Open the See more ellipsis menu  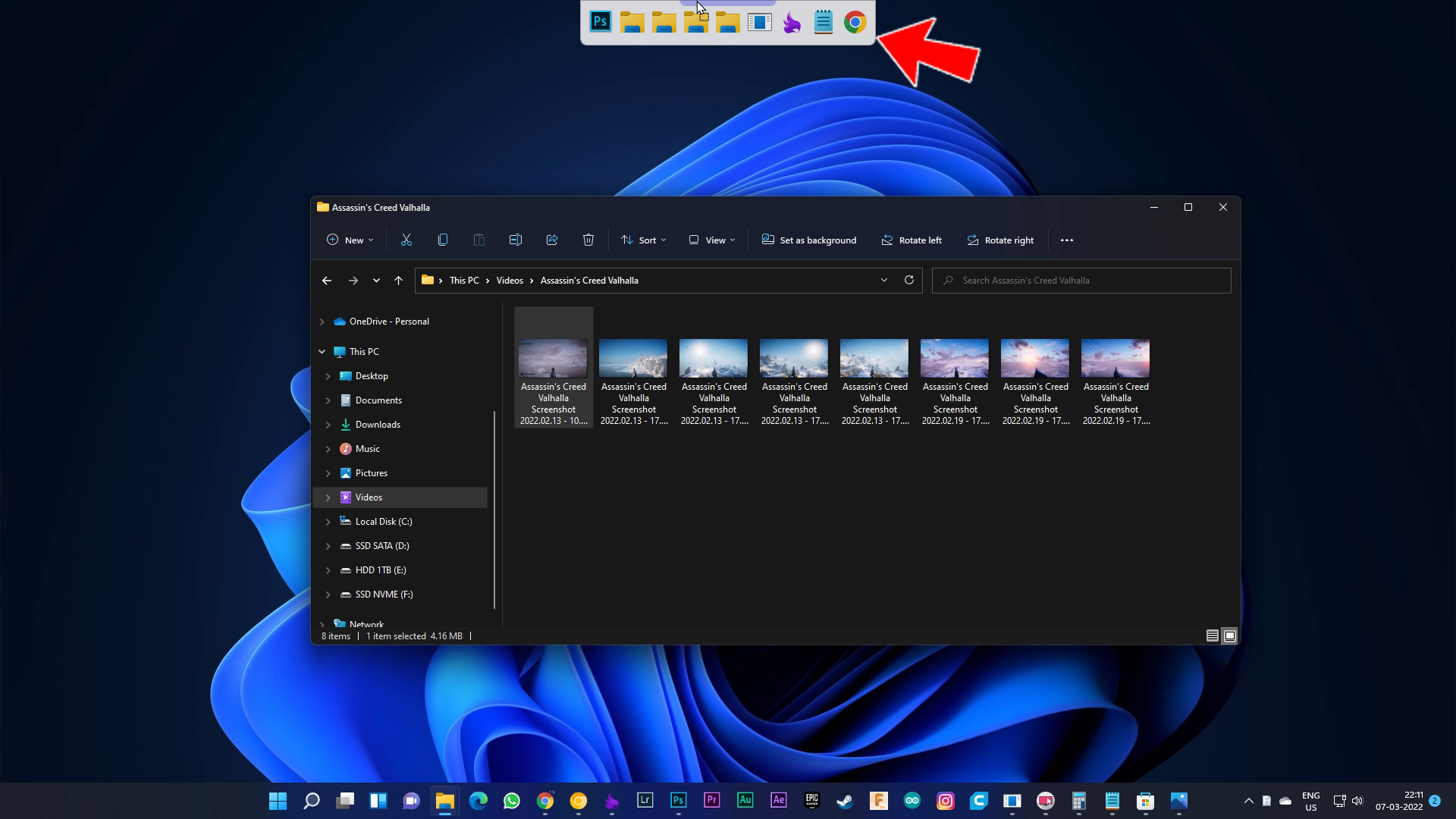point(1066,240)
